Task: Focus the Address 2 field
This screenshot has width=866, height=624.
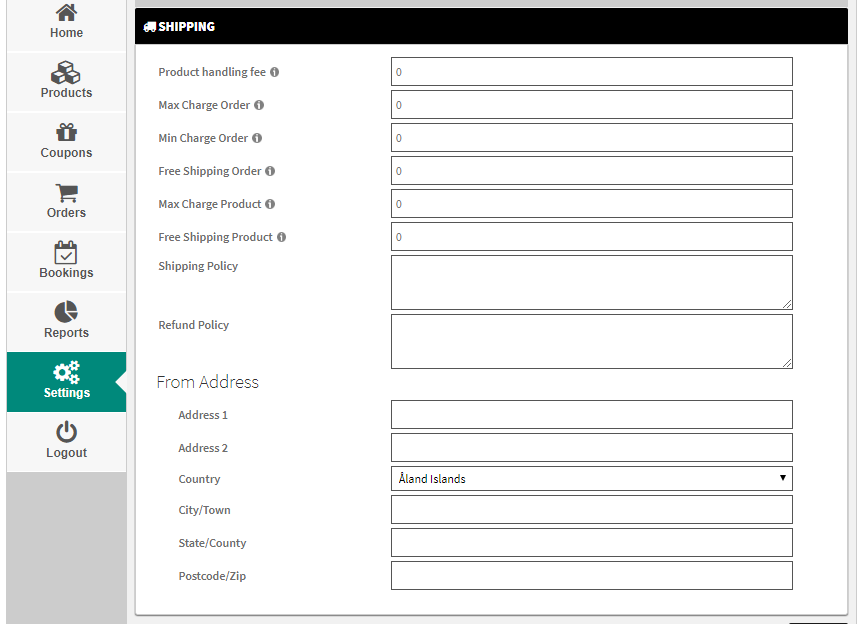Action: pos(592,448)
